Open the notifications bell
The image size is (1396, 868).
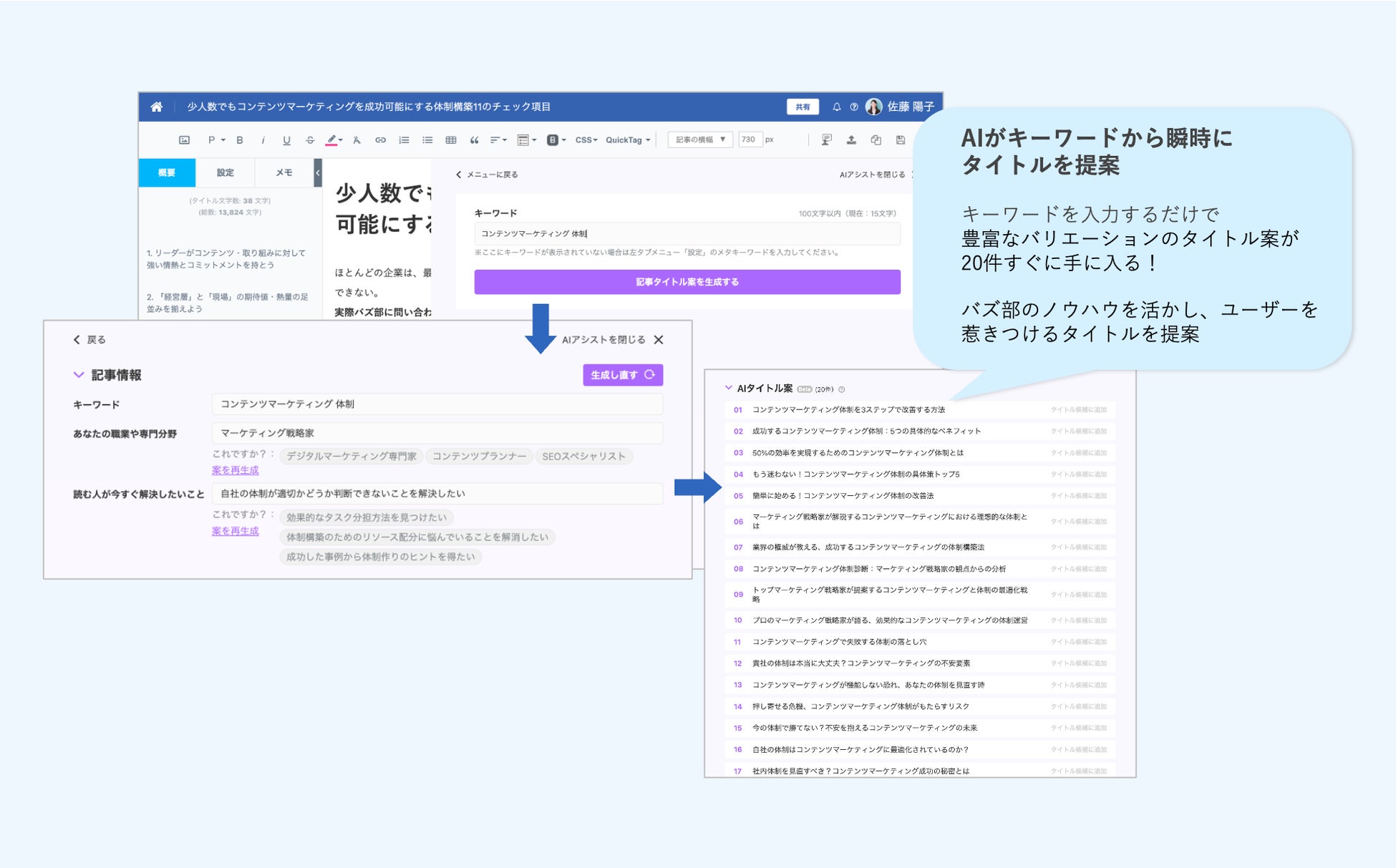[x=836, y=107]
